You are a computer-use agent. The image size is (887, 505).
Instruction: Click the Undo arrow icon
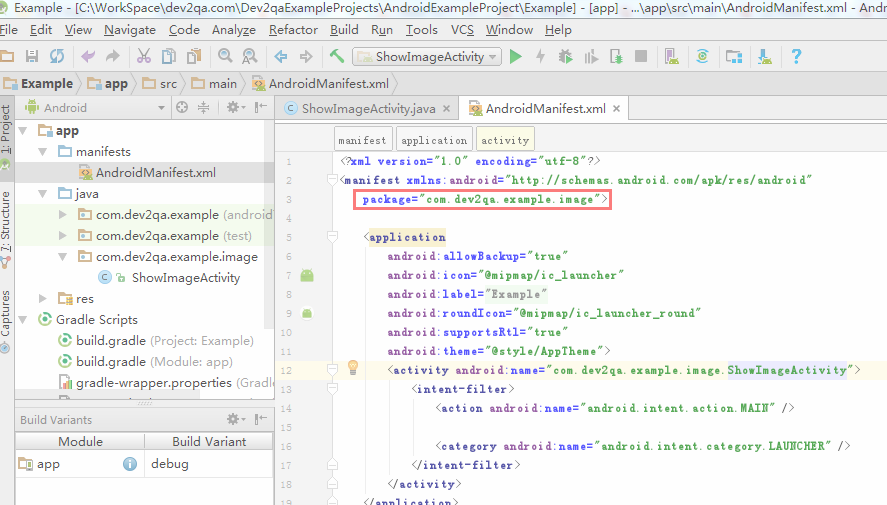click(x=87, y=57)
